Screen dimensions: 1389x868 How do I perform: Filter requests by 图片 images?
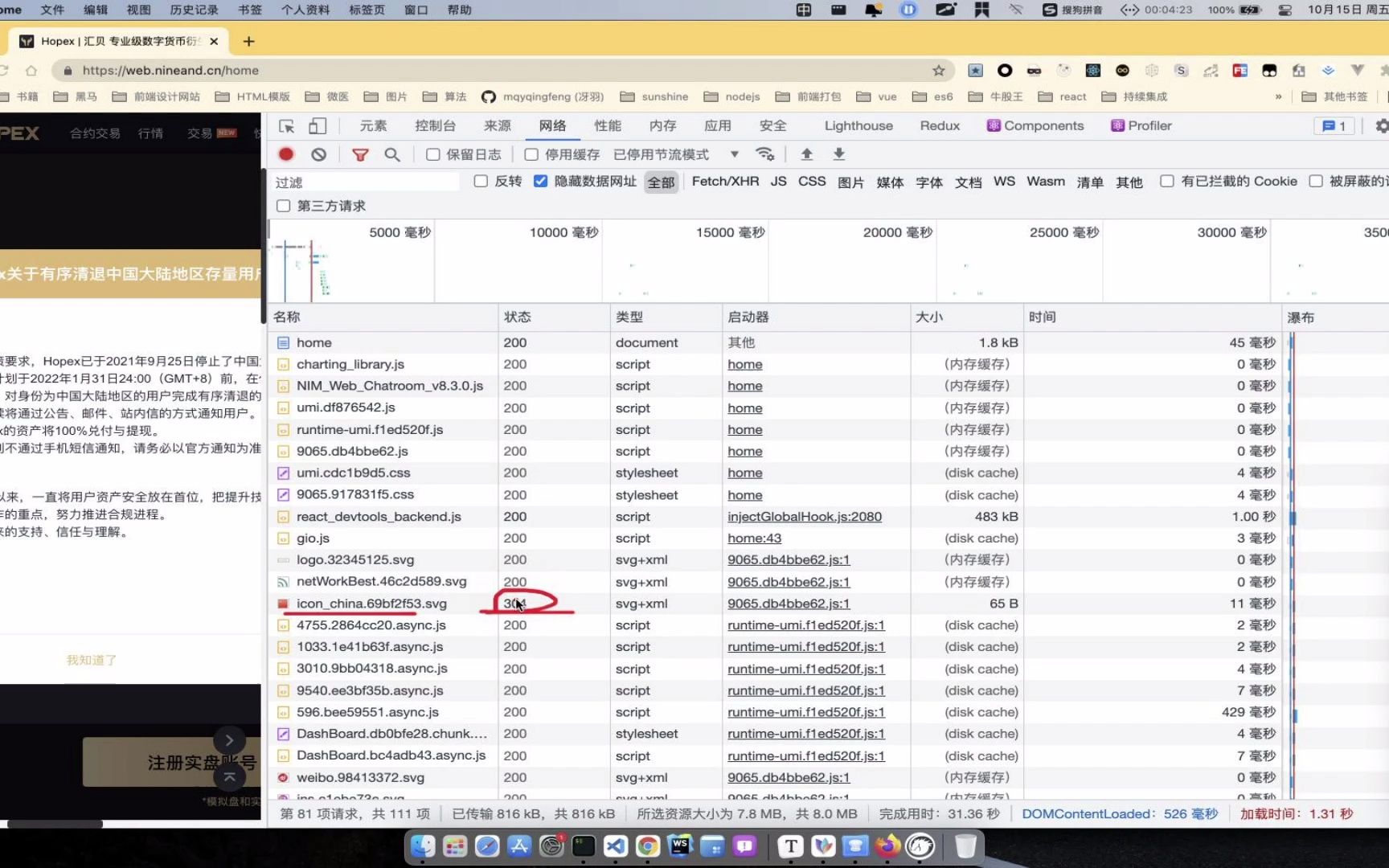850,182
